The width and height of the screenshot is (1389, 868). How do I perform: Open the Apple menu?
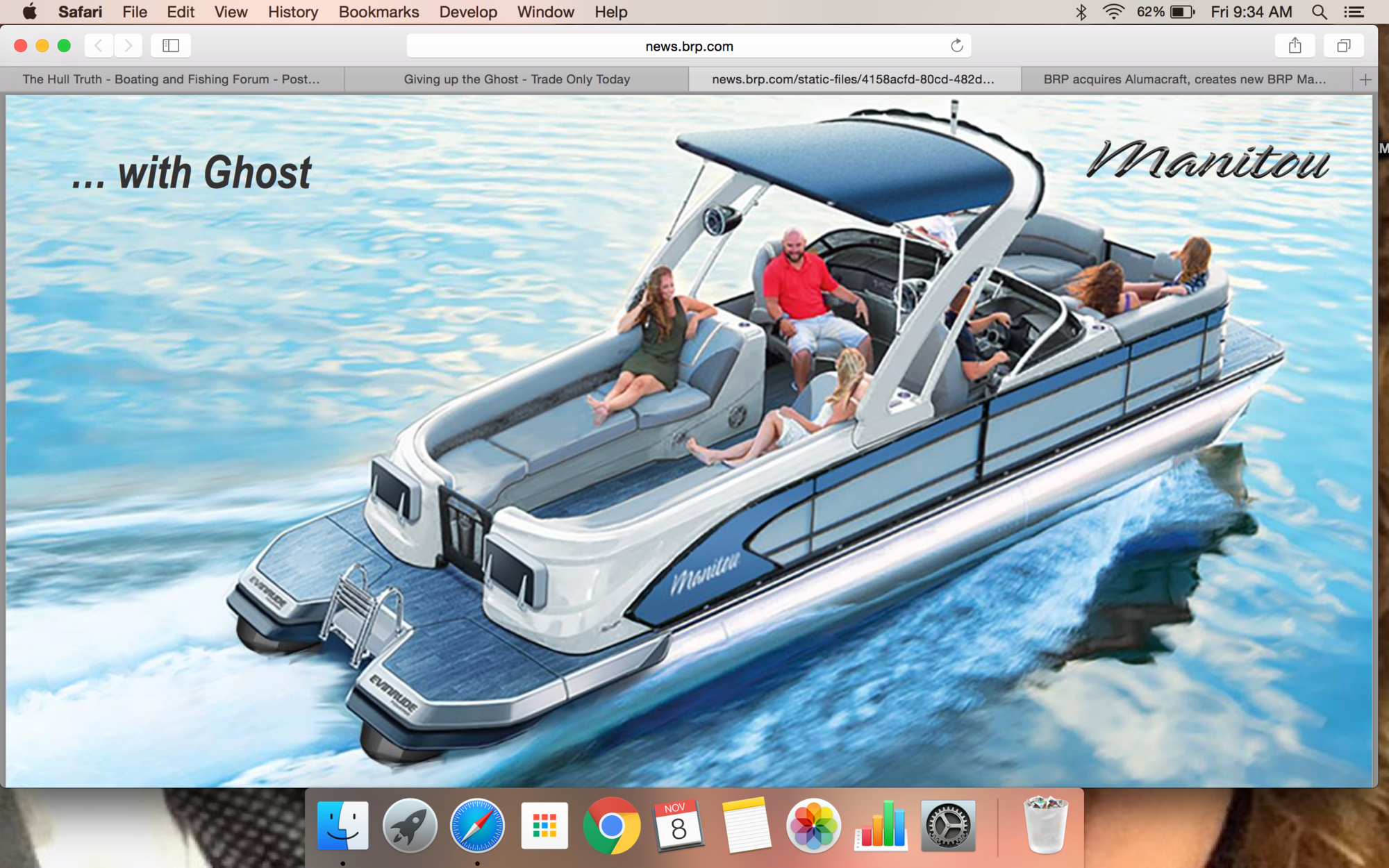pos(29,12)
